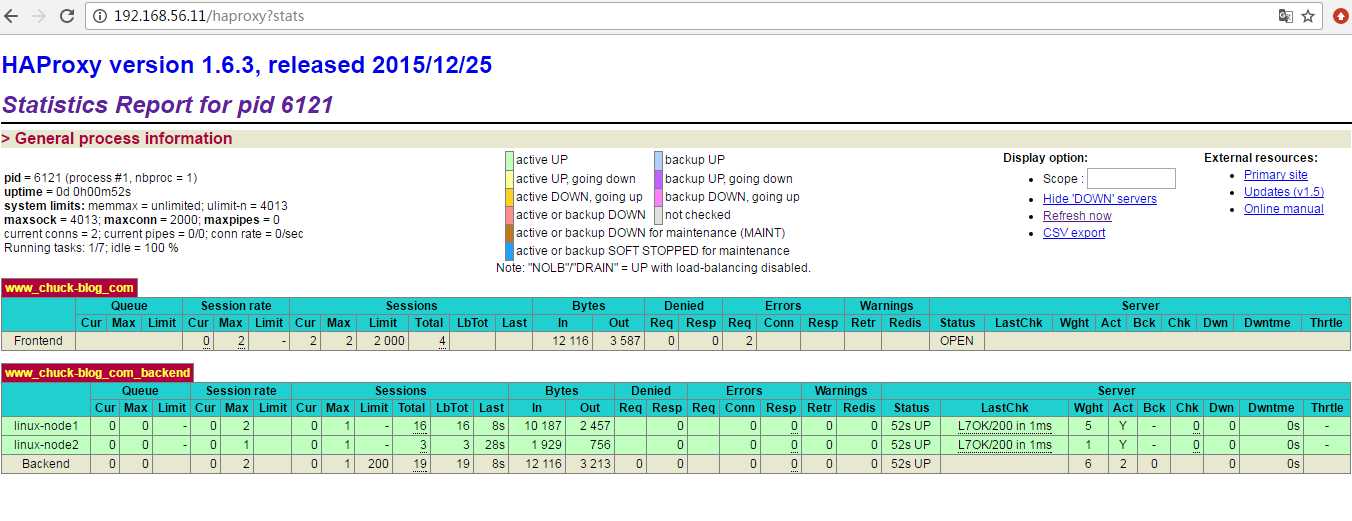Screen dimensions: 1352x521
Task: Click into the Scope text field
Action: (x=1131, y=179)
